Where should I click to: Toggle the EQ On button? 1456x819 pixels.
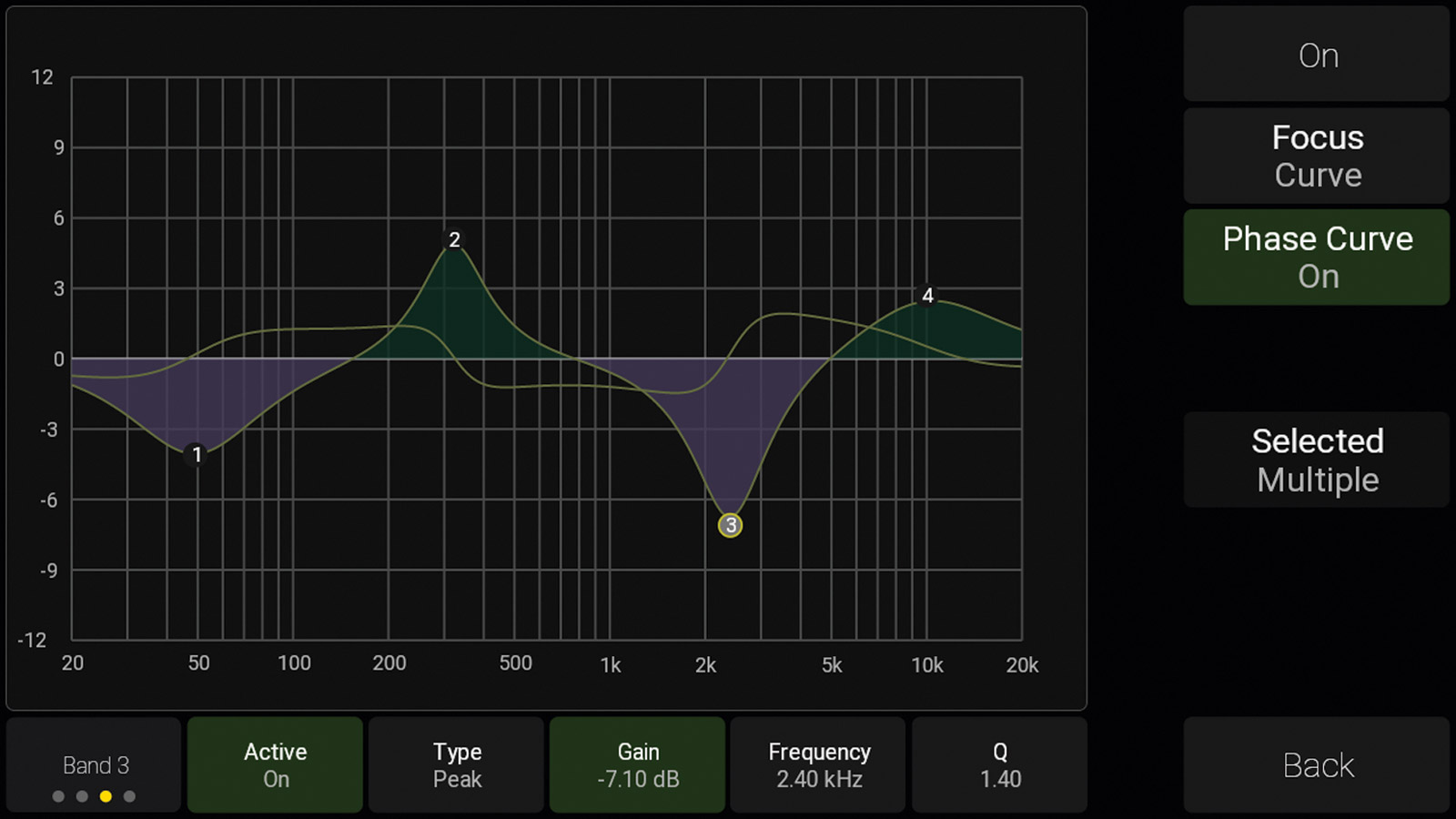(x=1316, y=56)
